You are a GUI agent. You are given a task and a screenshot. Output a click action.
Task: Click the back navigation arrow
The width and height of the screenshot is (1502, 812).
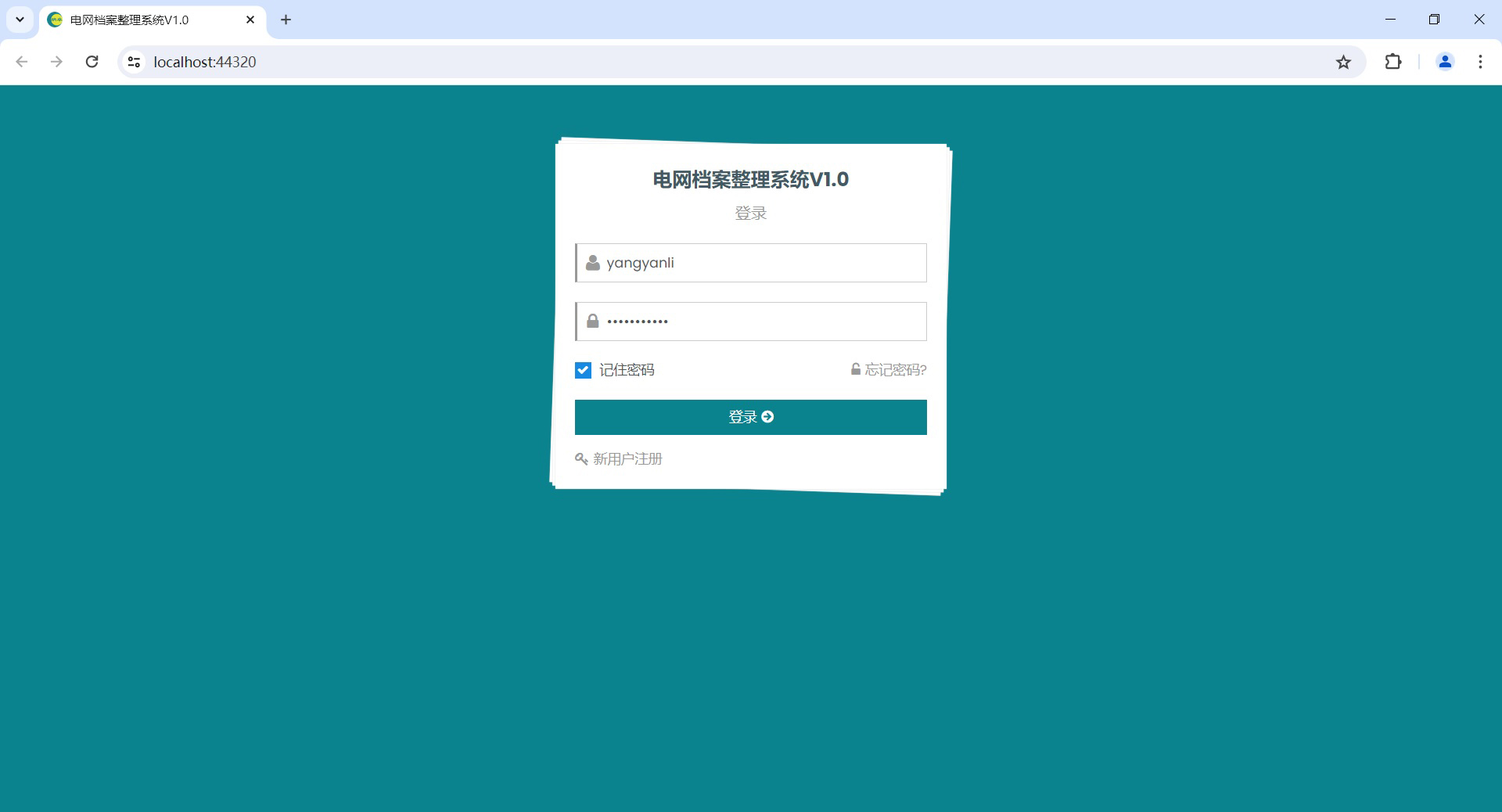tap(22, 62)
